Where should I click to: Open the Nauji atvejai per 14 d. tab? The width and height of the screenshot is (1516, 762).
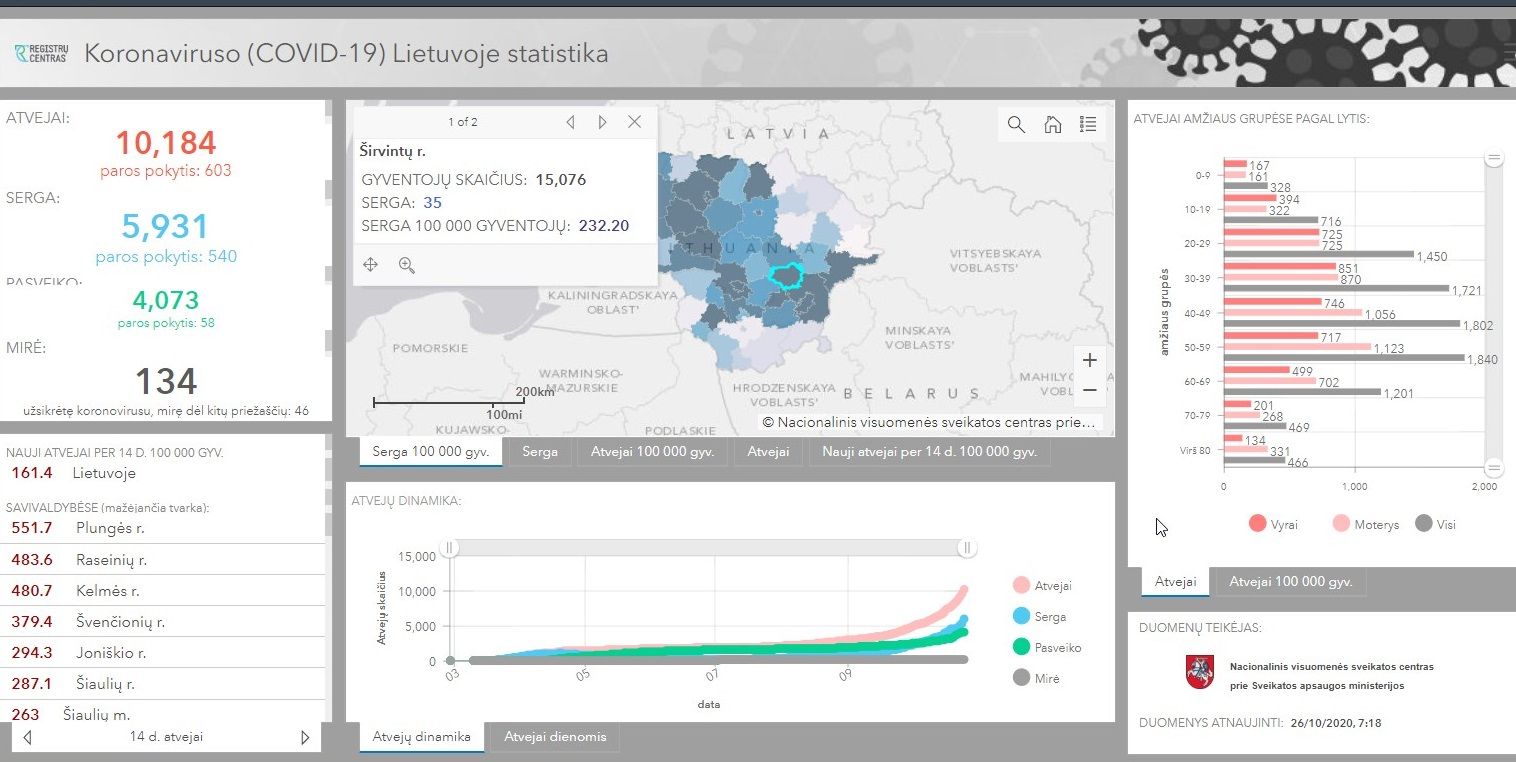(x=930, y=452)
